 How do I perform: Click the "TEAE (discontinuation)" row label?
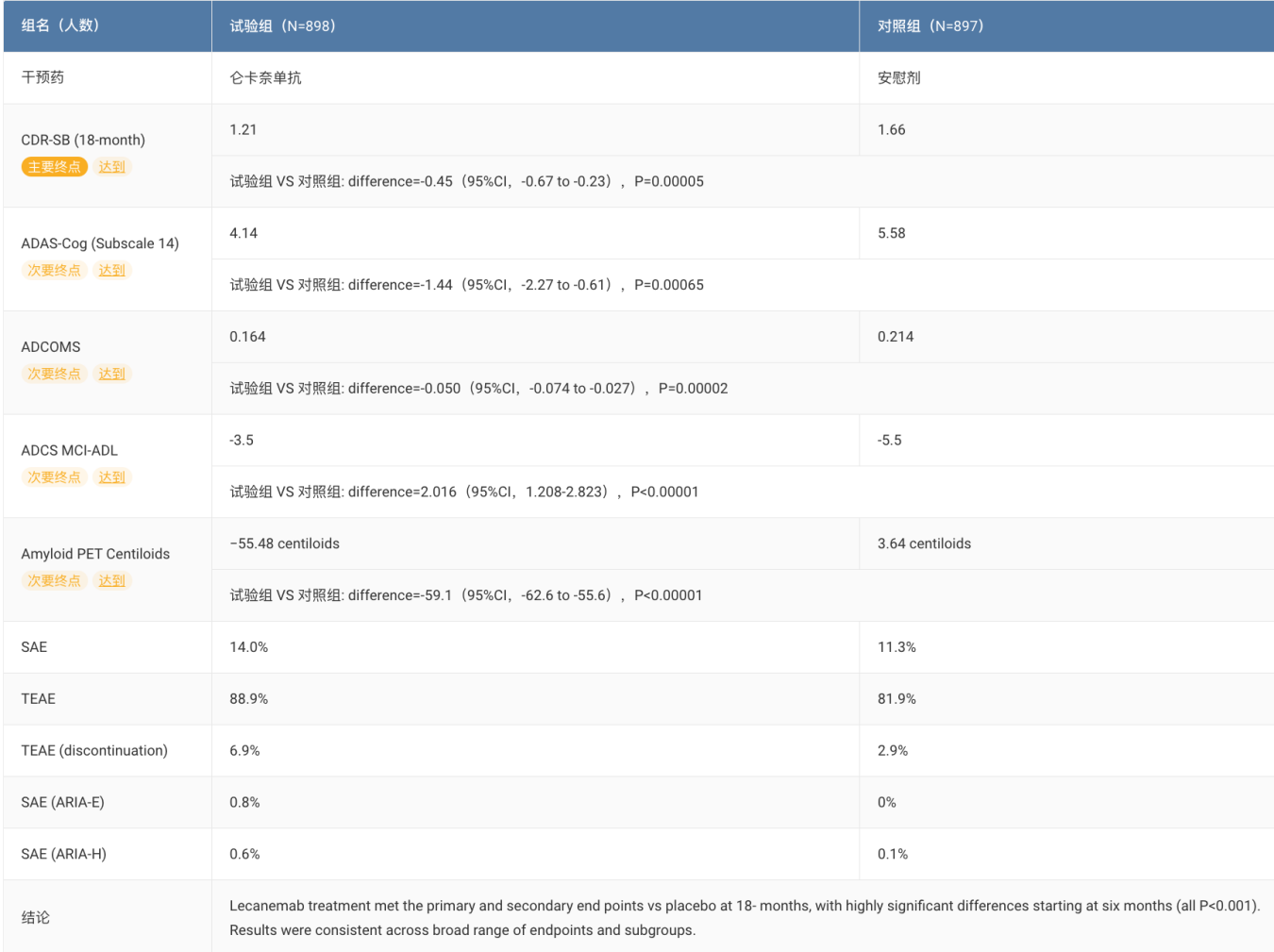click(94, 750)
